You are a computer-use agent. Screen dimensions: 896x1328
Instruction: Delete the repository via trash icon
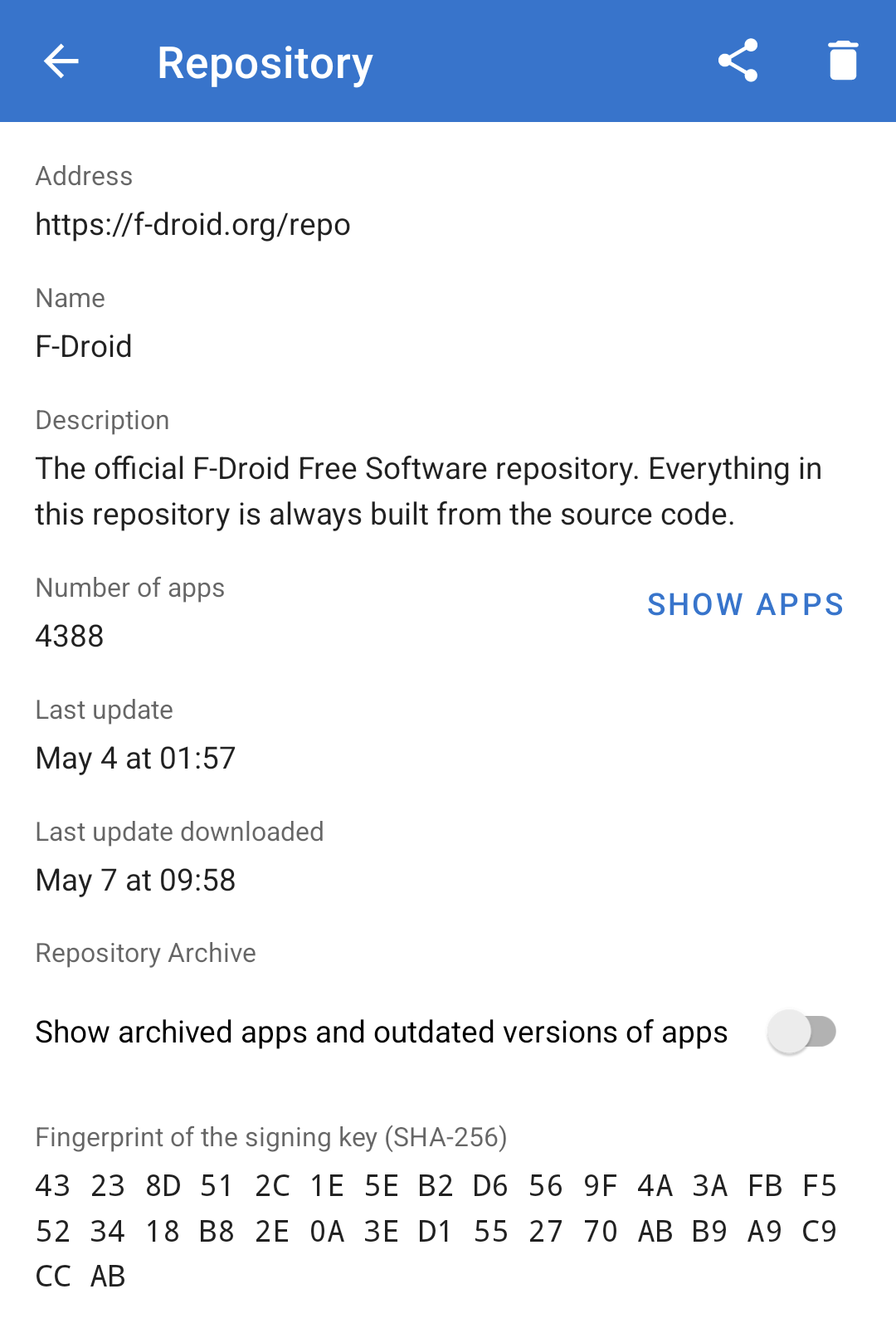843,61
